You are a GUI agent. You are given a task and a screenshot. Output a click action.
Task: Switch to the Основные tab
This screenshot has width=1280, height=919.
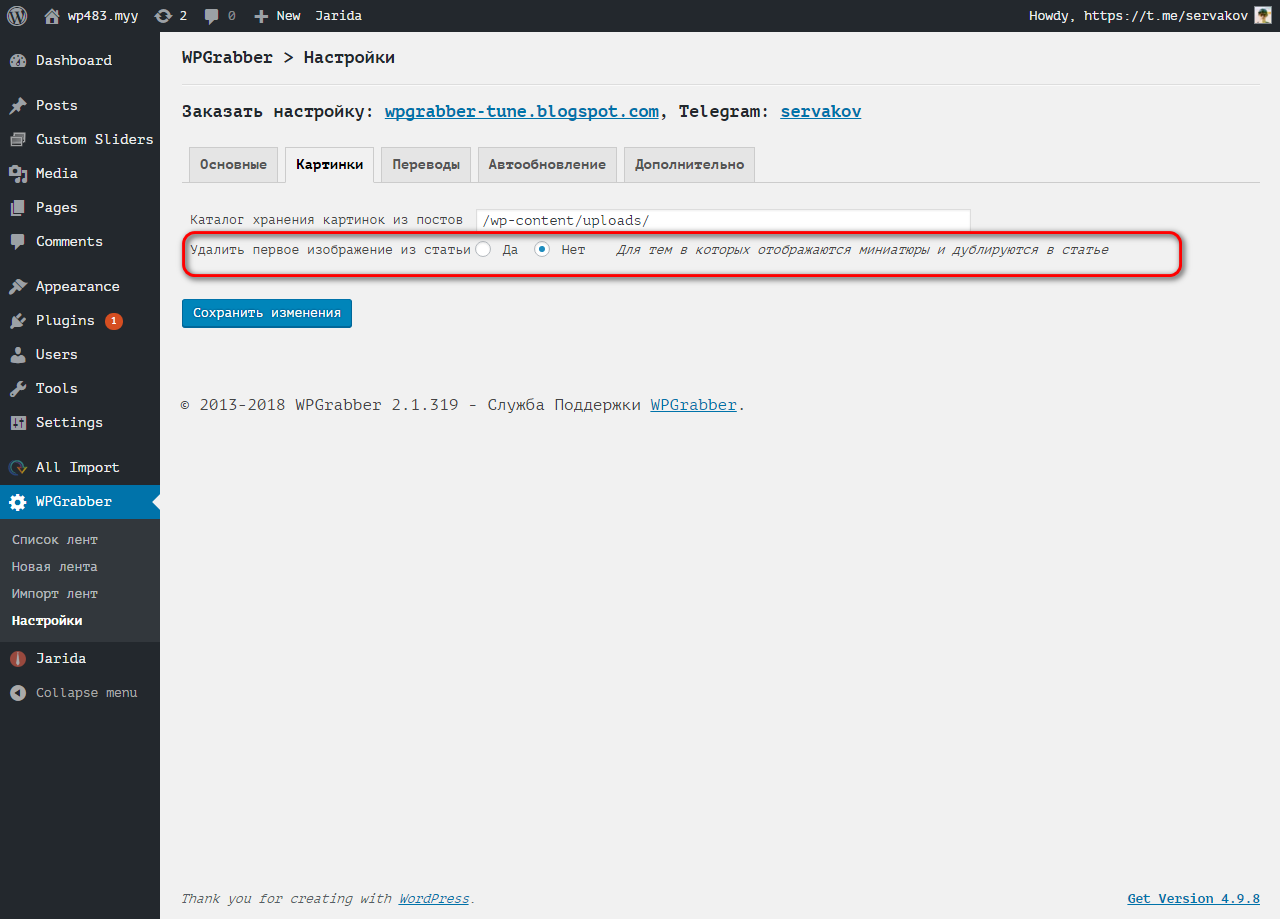click(x=233, y=164)
